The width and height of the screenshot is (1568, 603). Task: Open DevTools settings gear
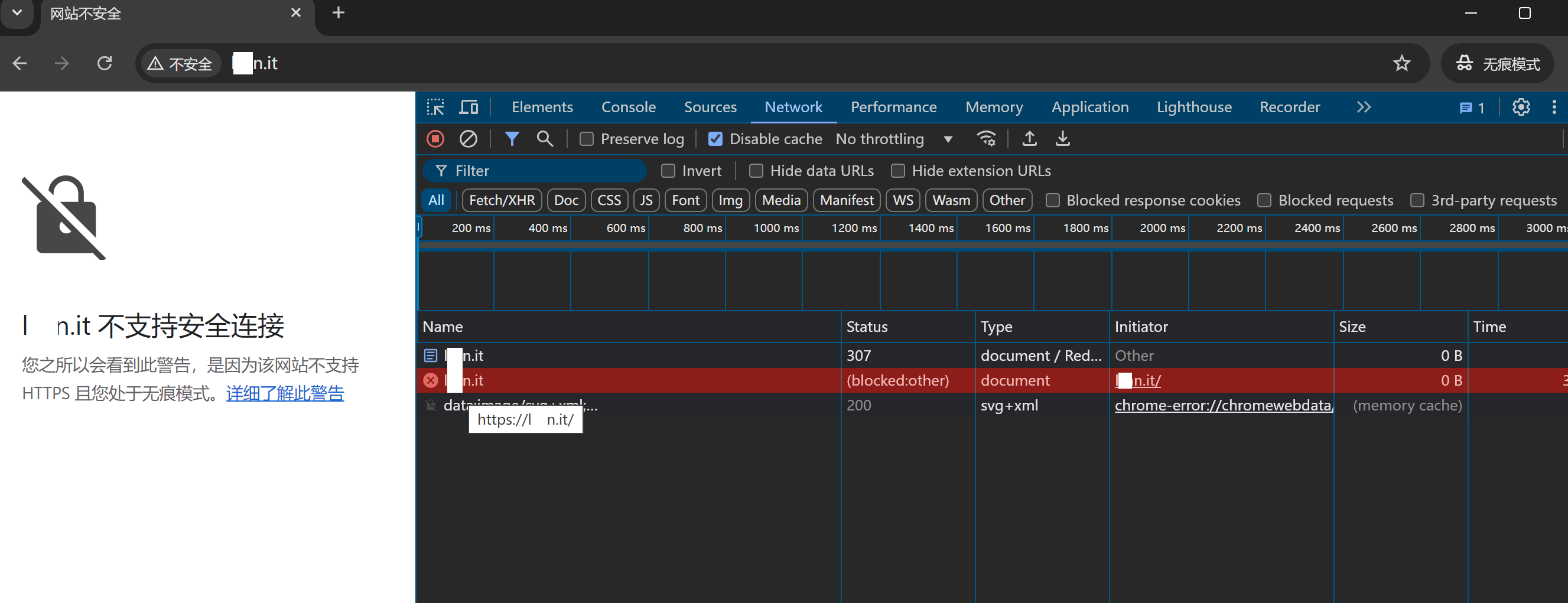tap(1521, 107)
